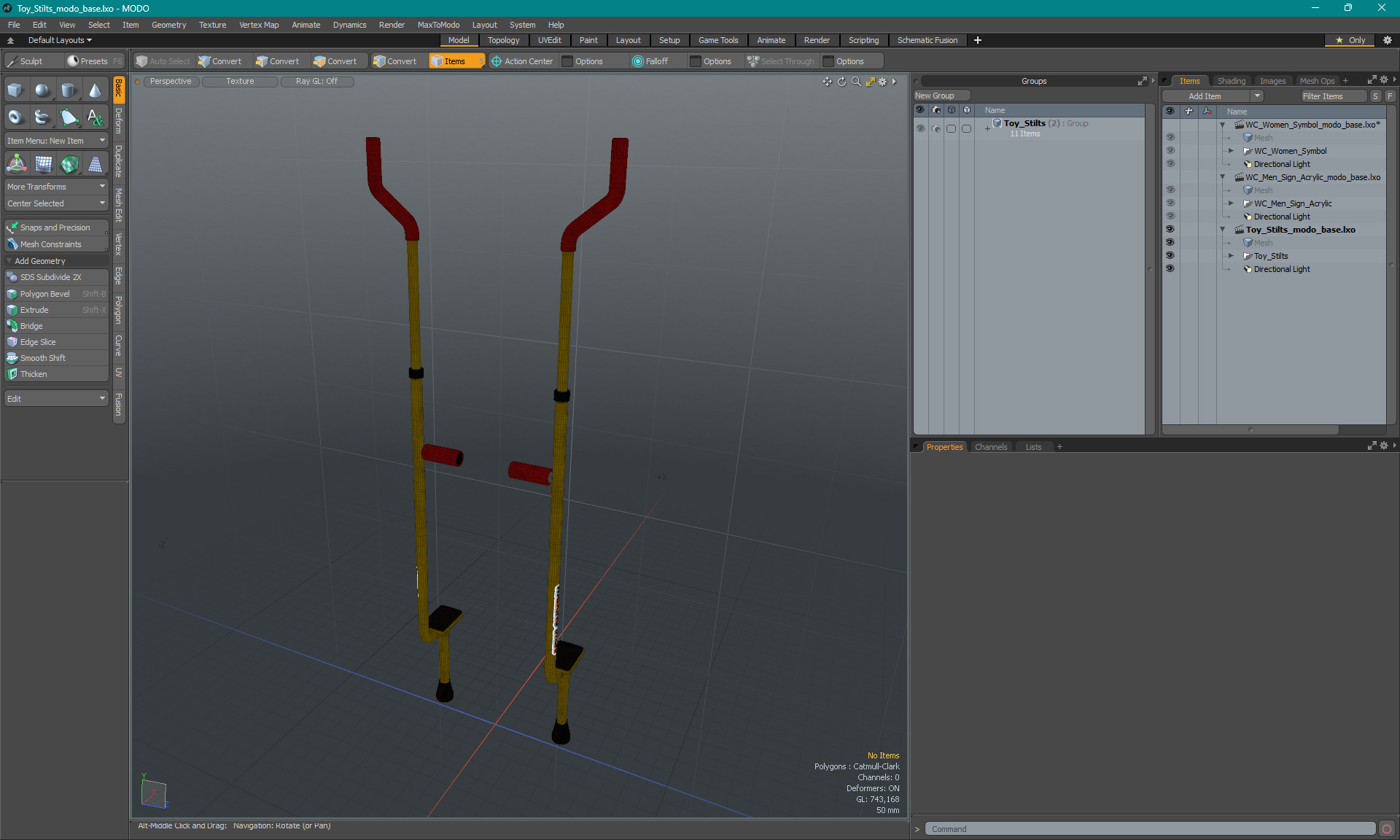Toggle visibility of Toy_Stilts group in Groups panel
This screenshot has height=840, width=1400.
920,128
